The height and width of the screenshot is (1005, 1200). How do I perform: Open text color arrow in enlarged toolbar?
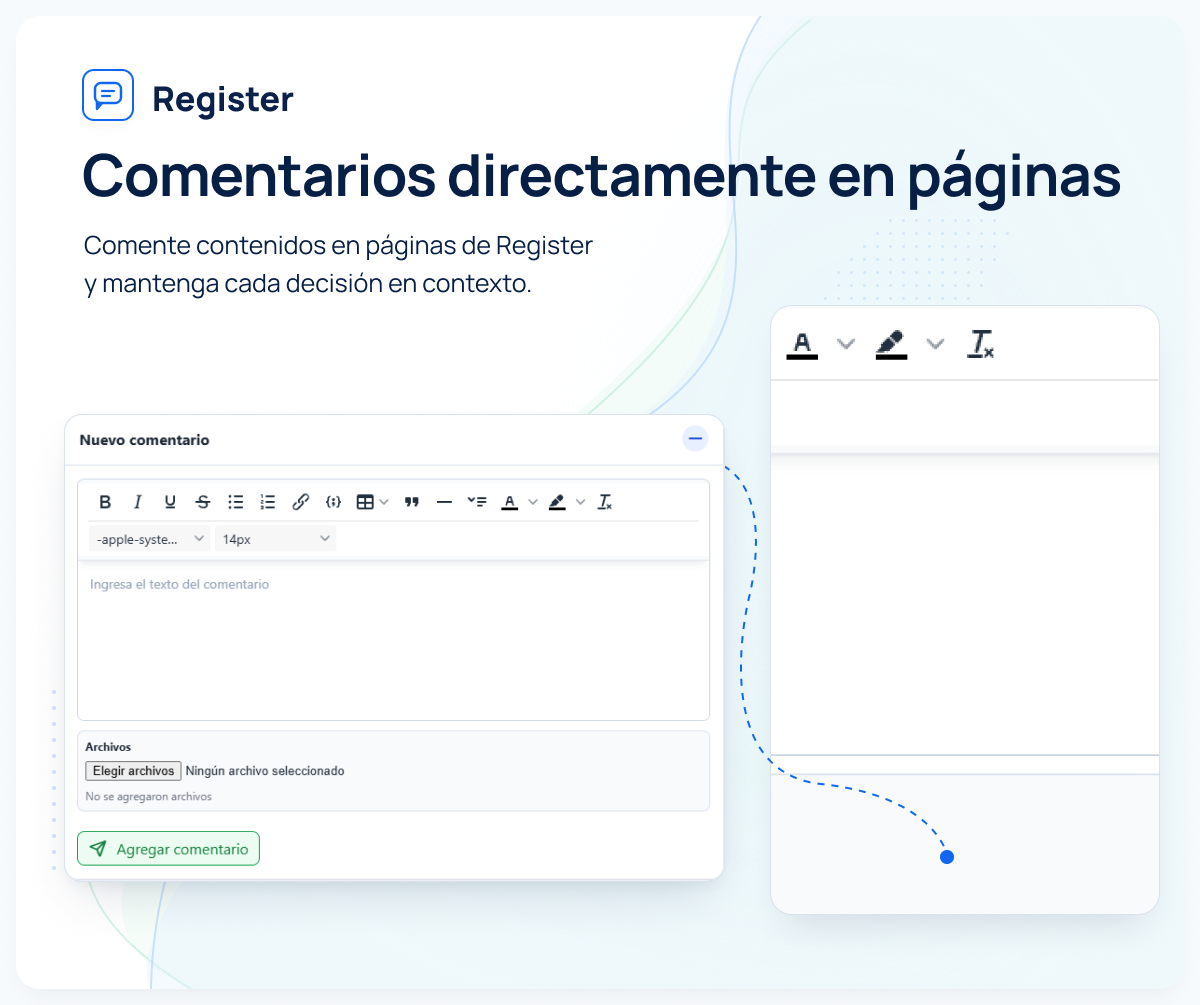tap(846, 344)
